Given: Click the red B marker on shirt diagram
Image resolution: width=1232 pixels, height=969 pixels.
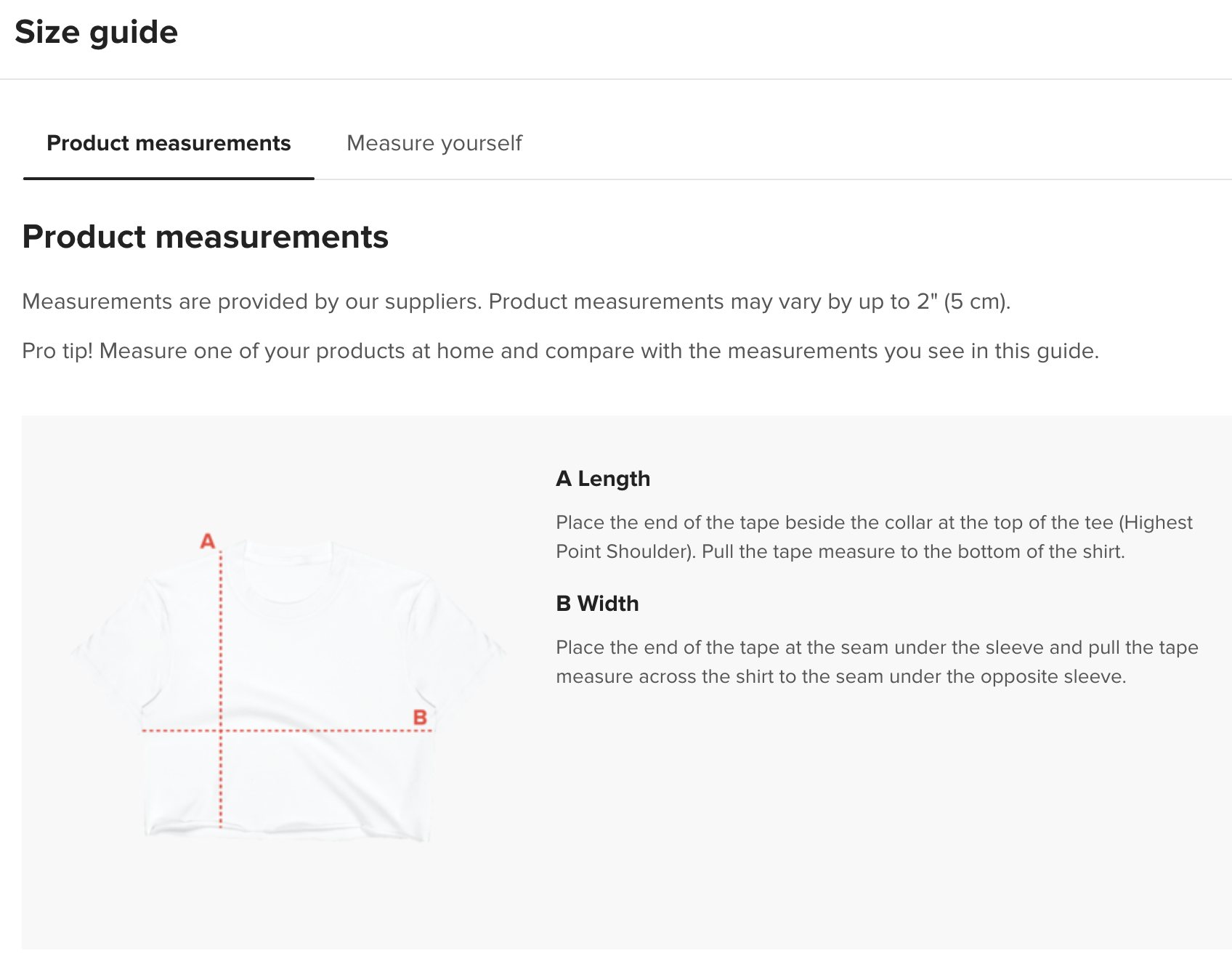Looking at the screenshot, I should (x=420, y=718).
